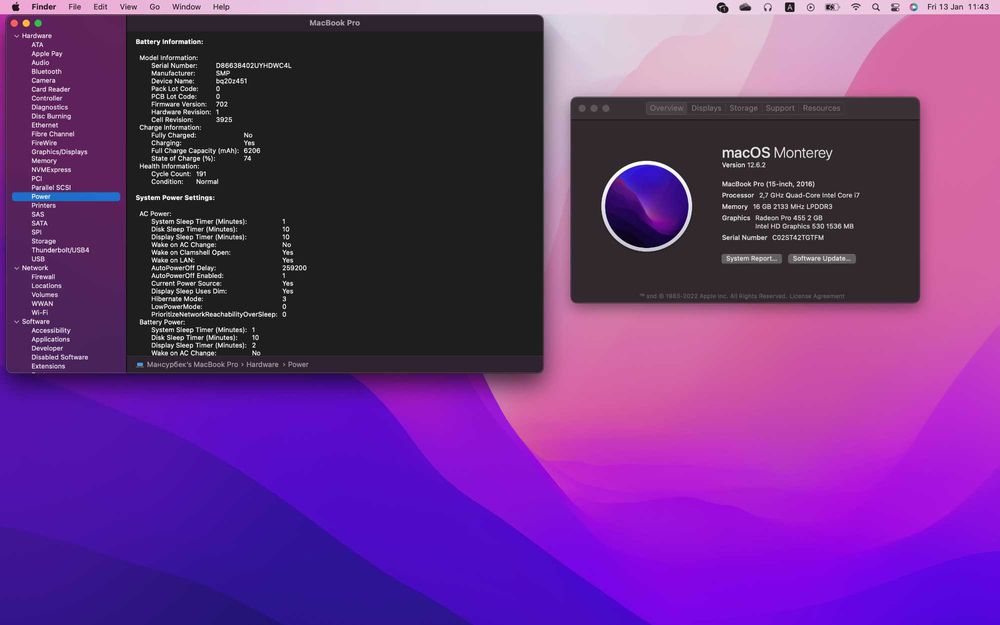1000x625 pixels.
Task: Open the Window menu
Action: [186, 7]
